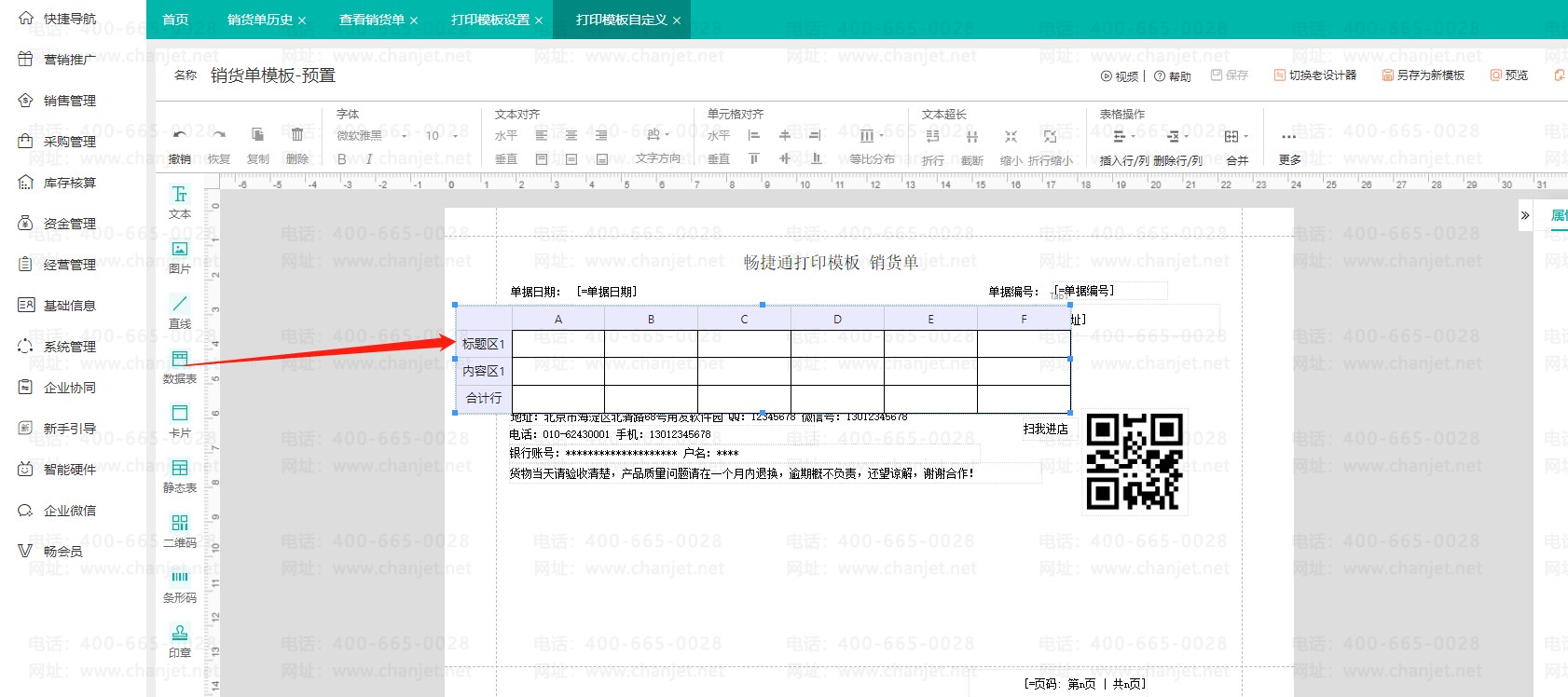This screenshot has height=697, width=1568.
Task: Pick the 直线 (Line) drawing tool
Action: pyautogui.click(x=180, y=311)
